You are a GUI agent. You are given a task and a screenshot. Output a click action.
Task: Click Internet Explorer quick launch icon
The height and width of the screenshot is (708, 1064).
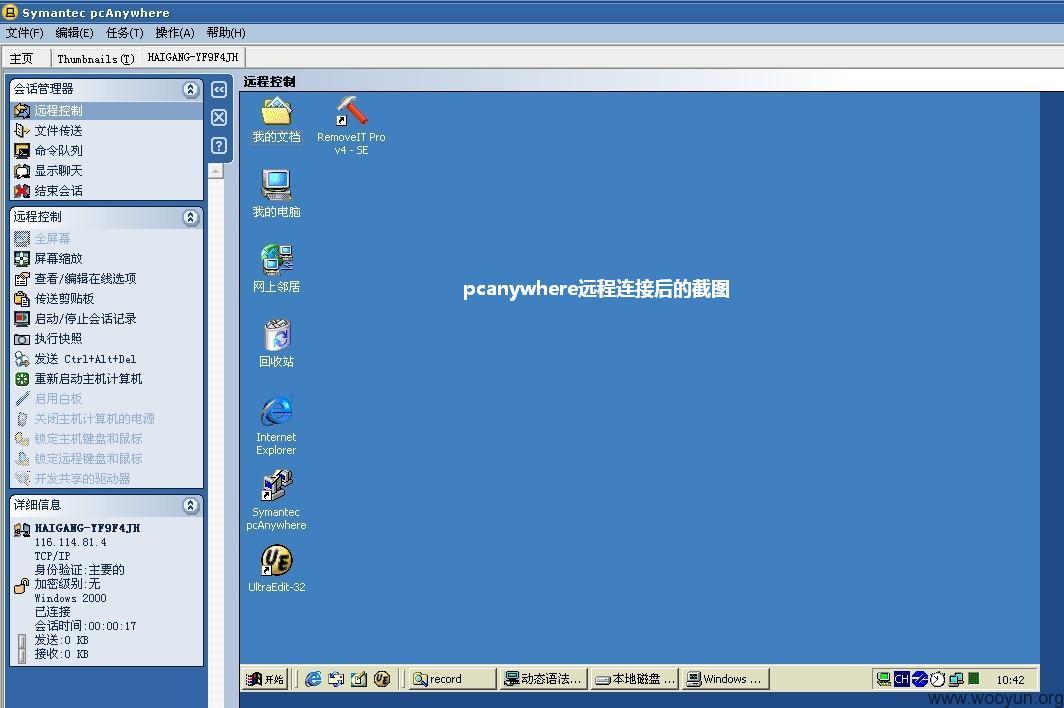[x=313, y=679]
